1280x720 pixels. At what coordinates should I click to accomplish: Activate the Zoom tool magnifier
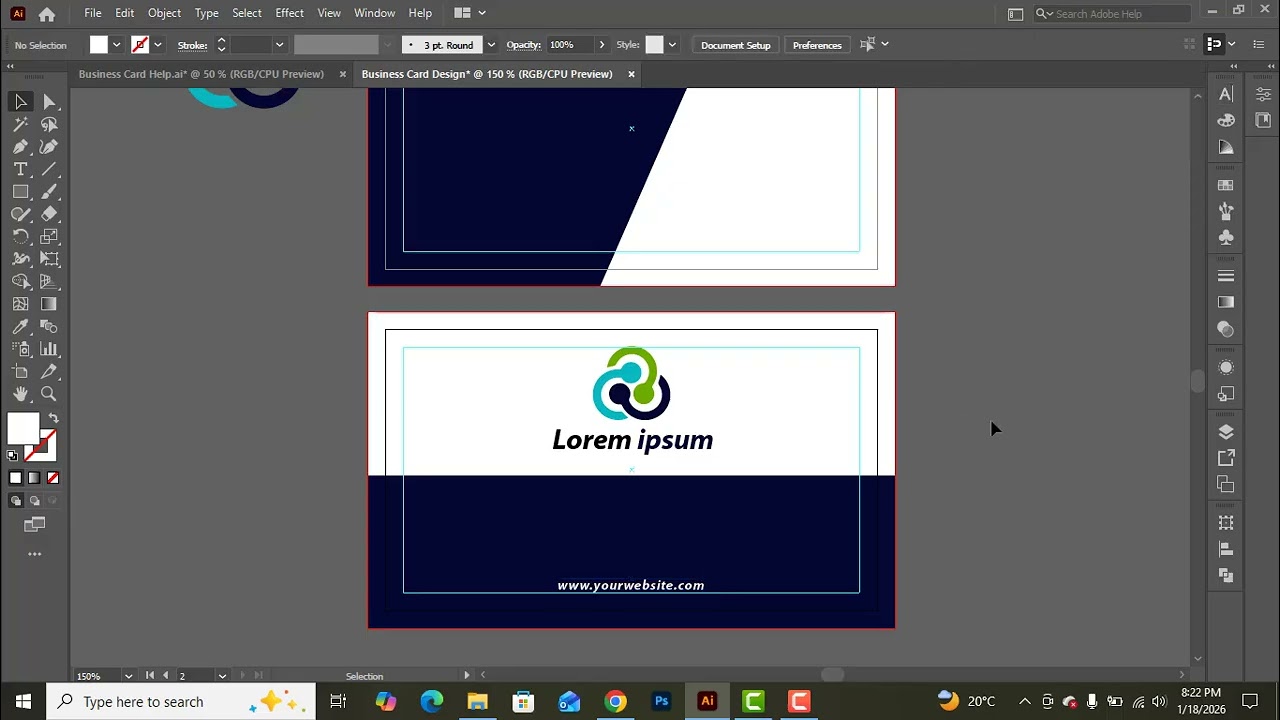point(49,394)
